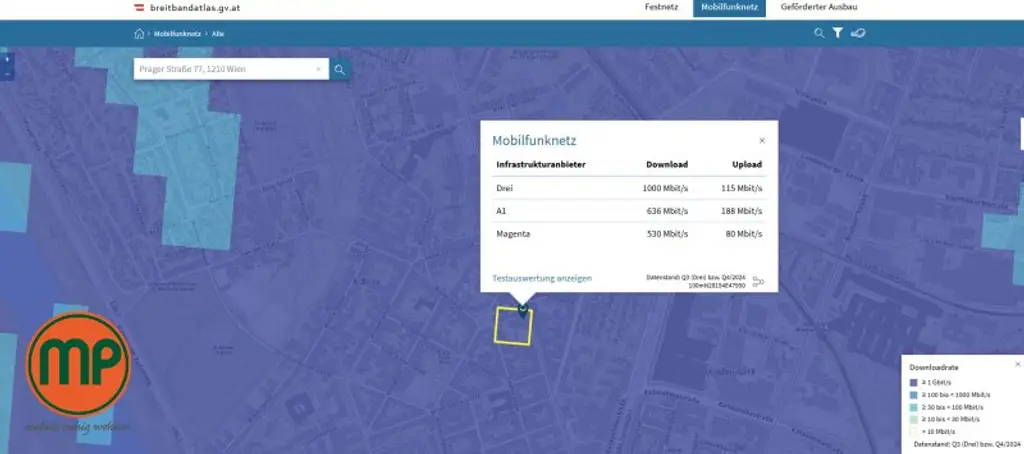Click the Downloadrate legend title
This screenshot has width=1024, height=454.
(934, 368)
